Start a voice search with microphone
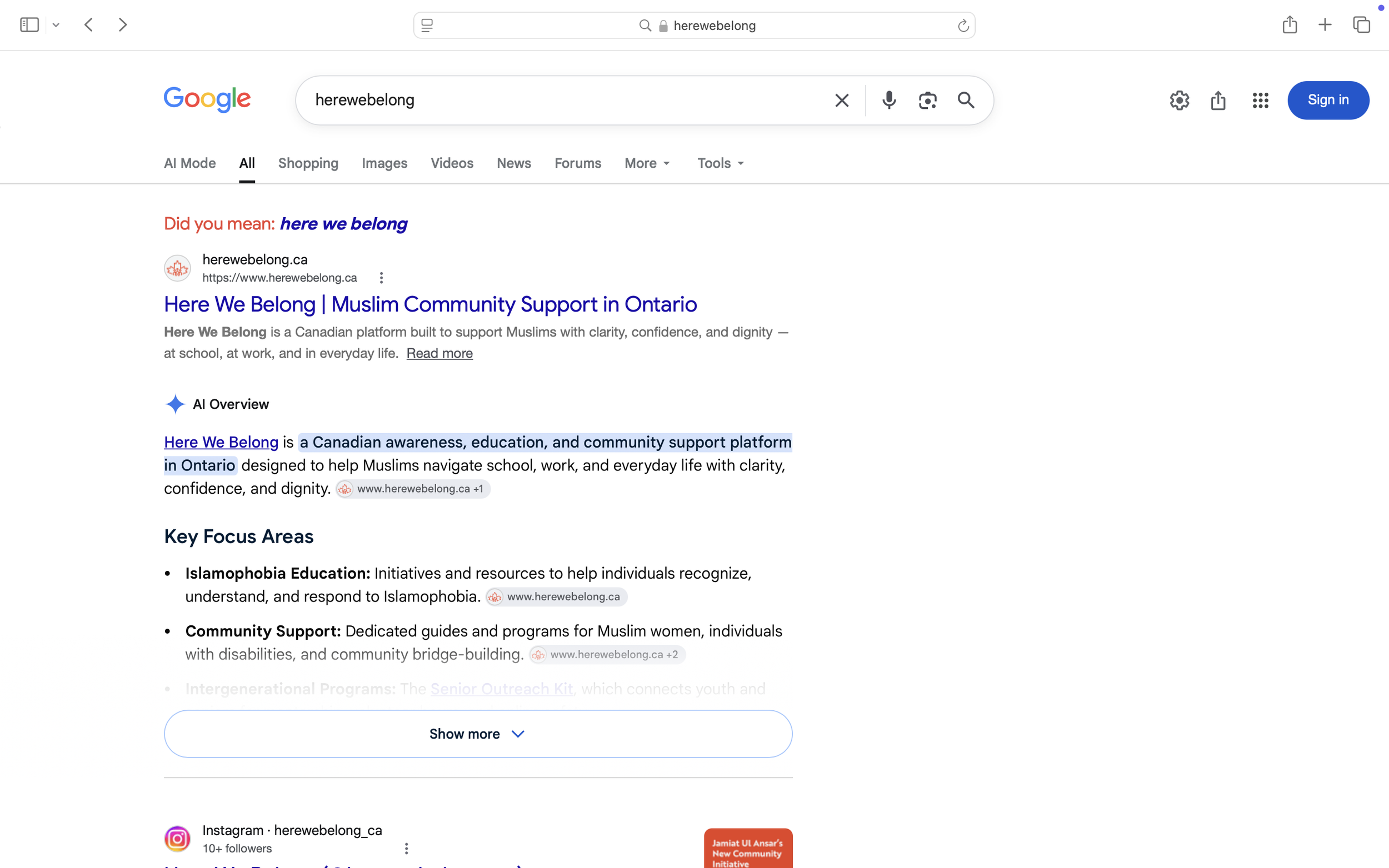The width and height of the screenshot is (1389, 868). pos(889,101)
